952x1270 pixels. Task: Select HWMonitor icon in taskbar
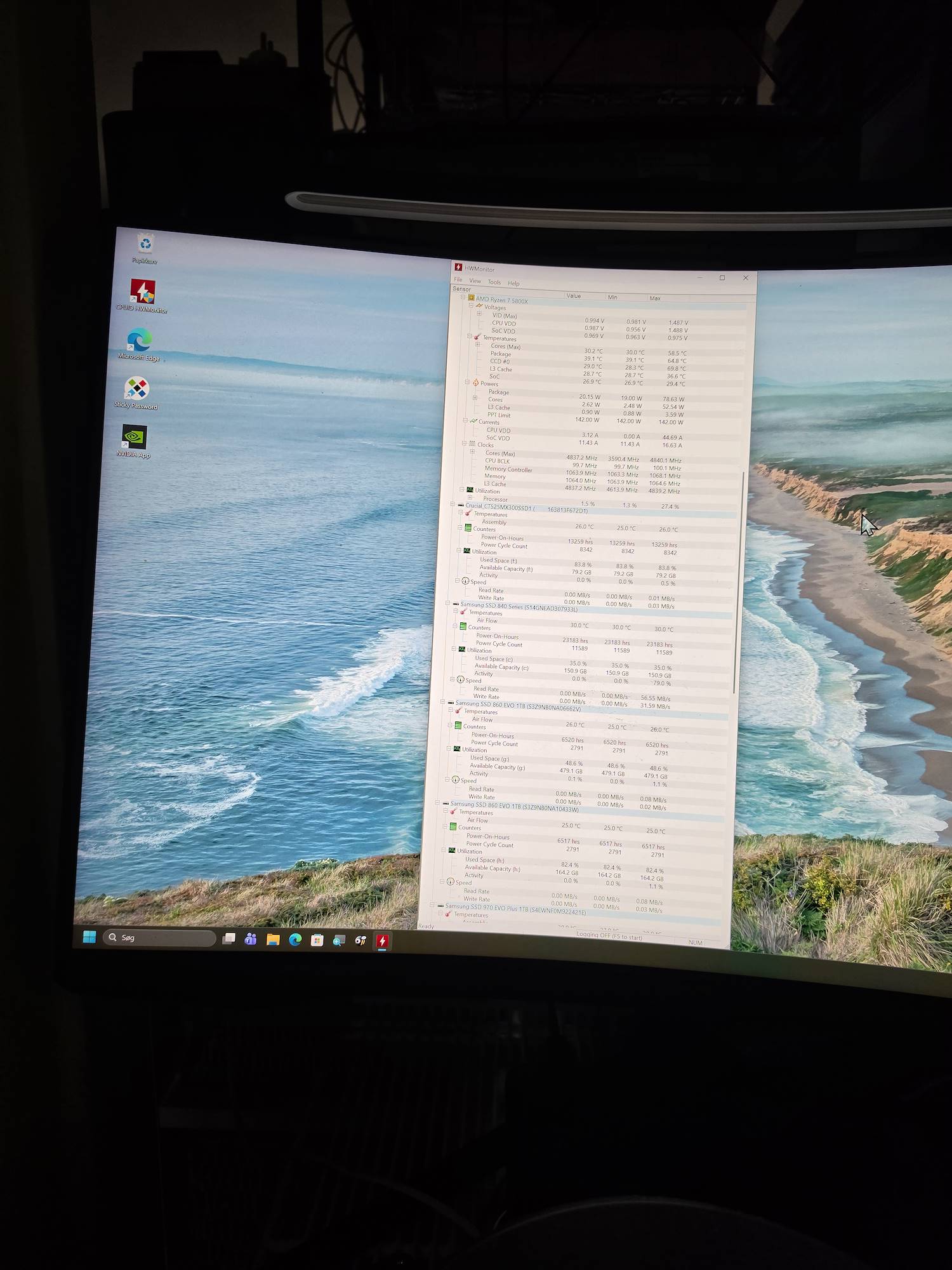[382, 941]
